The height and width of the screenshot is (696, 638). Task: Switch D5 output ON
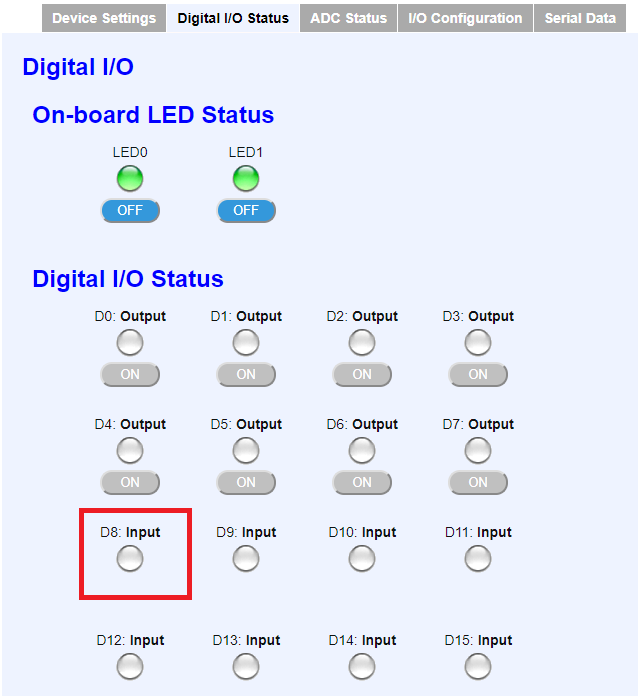pyautogui.click(x=246, y=482)
